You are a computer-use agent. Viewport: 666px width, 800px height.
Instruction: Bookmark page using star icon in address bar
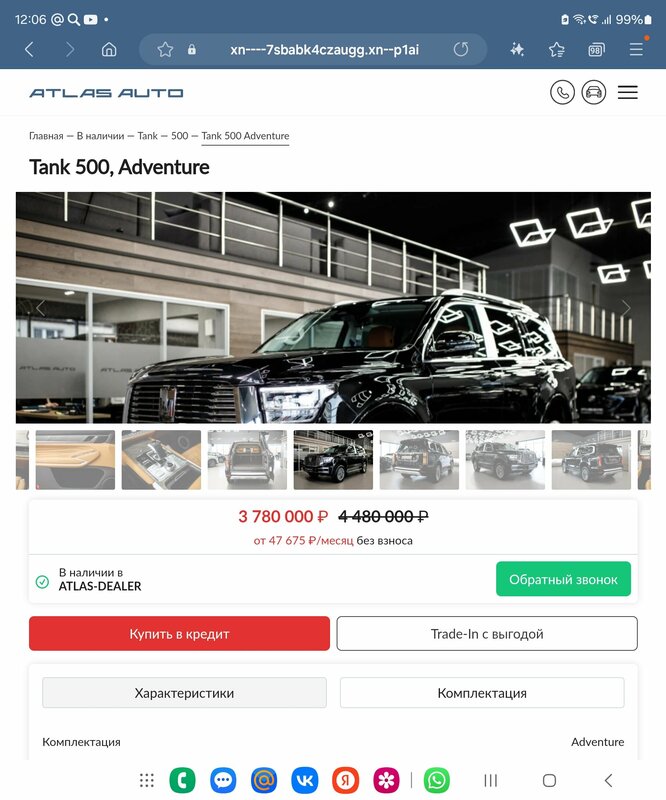coord(165,49)
